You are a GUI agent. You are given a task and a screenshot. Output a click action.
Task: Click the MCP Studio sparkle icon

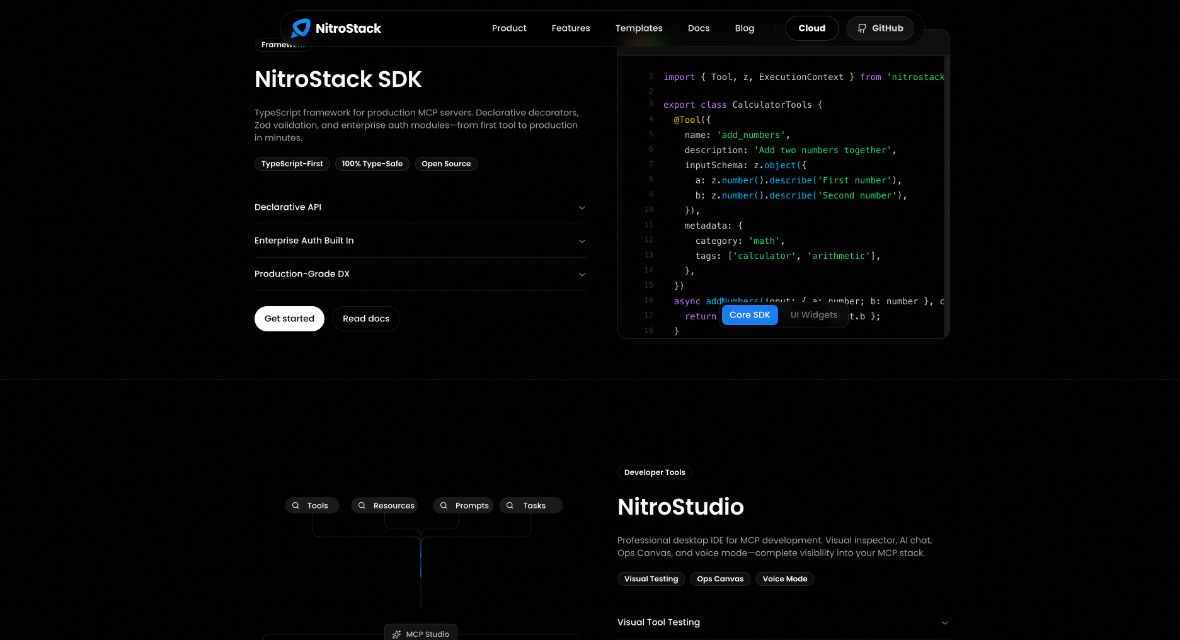[x=397, y=634]
